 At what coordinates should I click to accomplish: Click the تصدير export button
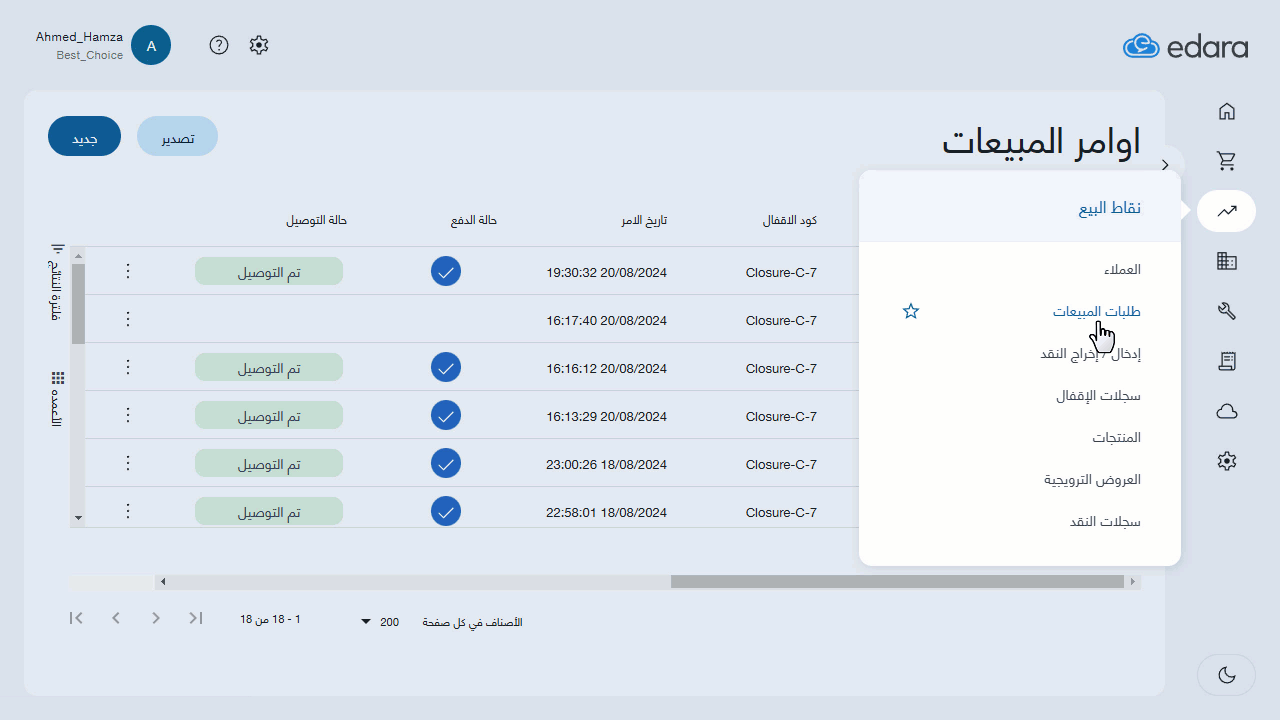pos(177,136)
